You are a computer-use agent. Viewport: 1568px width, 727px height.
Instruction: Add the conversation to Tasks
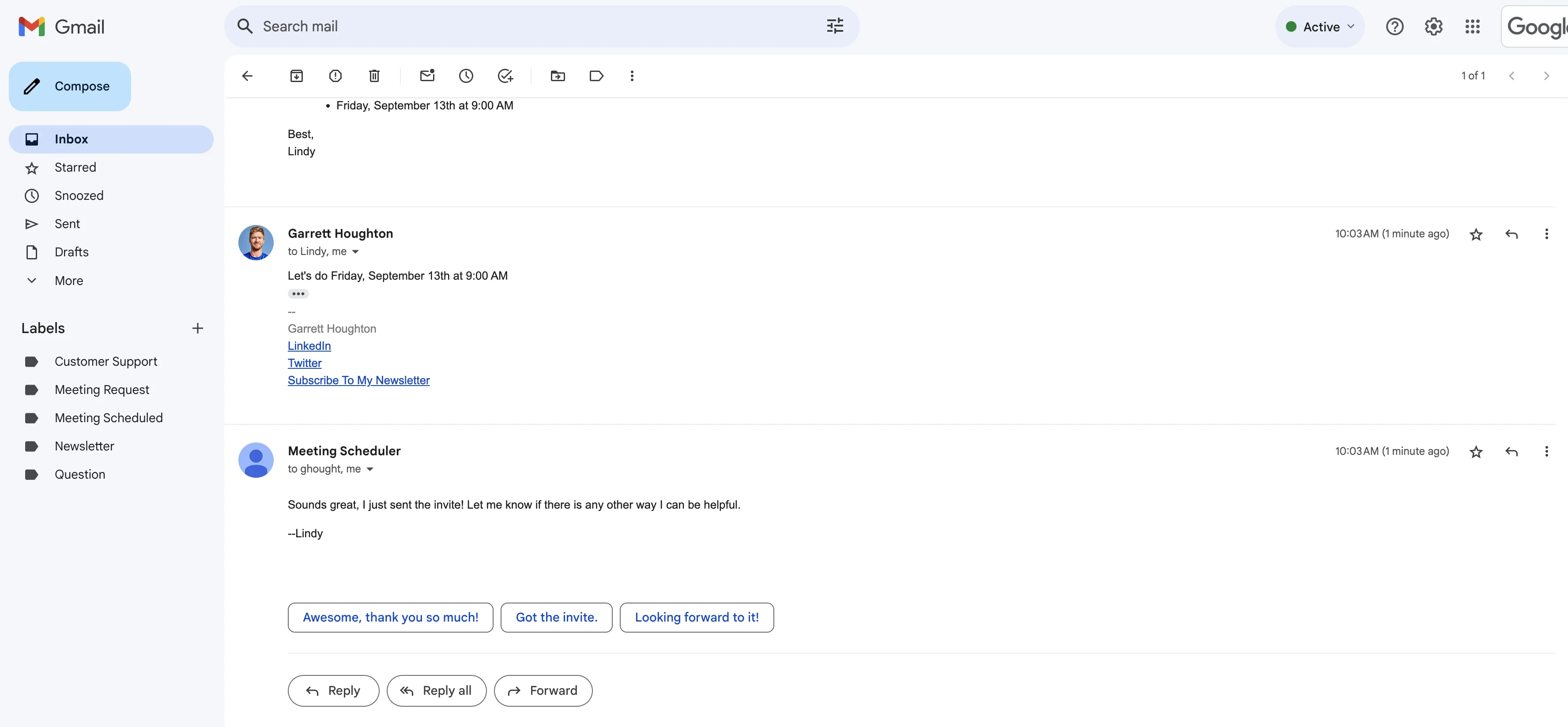(x=505, y=76)
